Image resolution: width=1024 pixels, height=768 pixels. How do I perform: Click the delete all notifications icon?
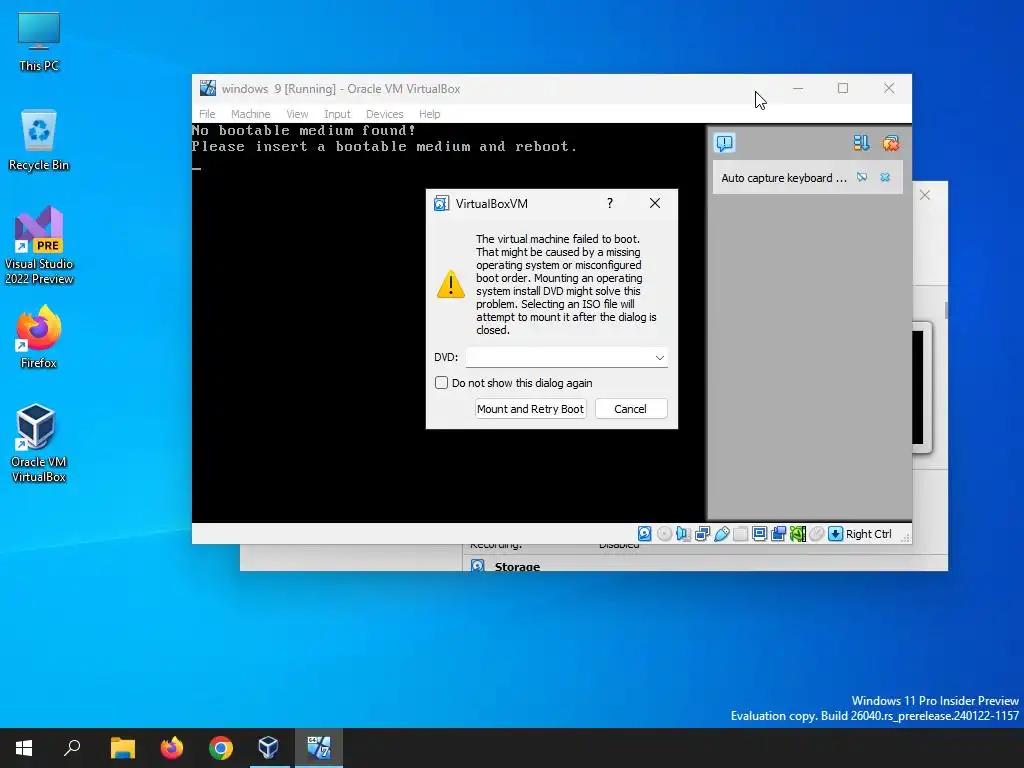click(x=890, y=142)
